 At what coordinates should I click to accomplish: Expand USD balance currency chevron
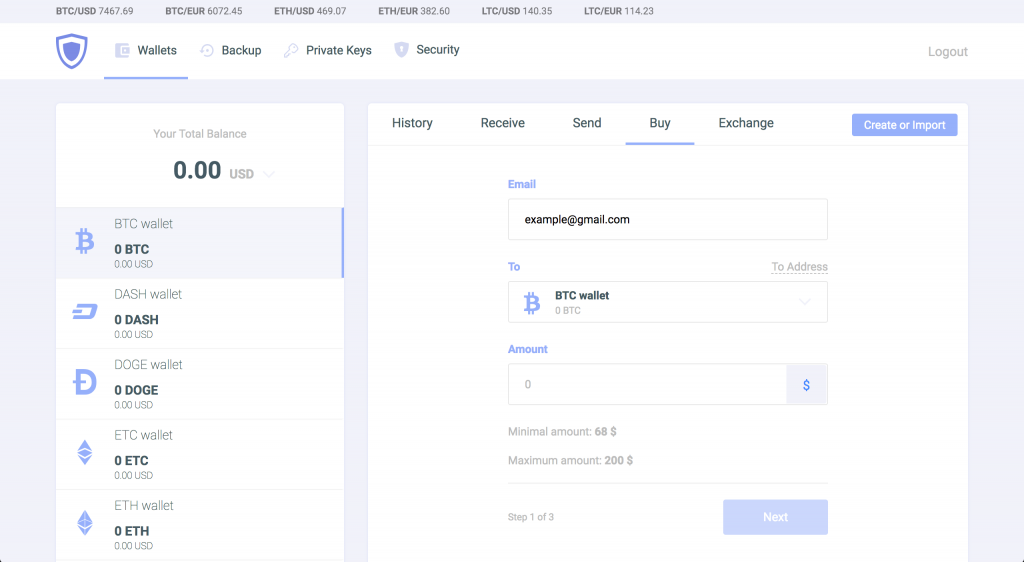pos(268,174)
